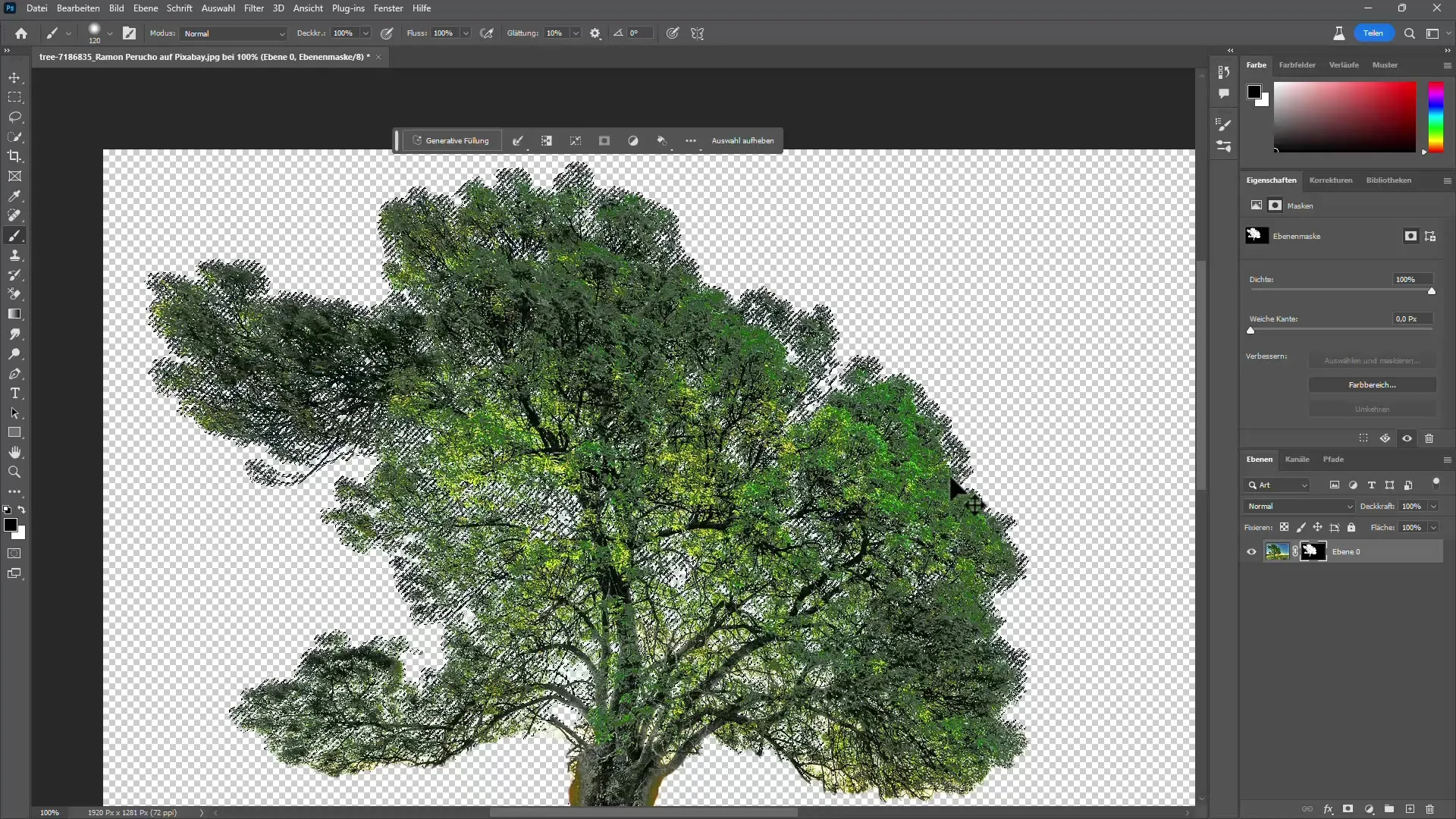
Task: Select the Move tool
Action: (15, 77)
